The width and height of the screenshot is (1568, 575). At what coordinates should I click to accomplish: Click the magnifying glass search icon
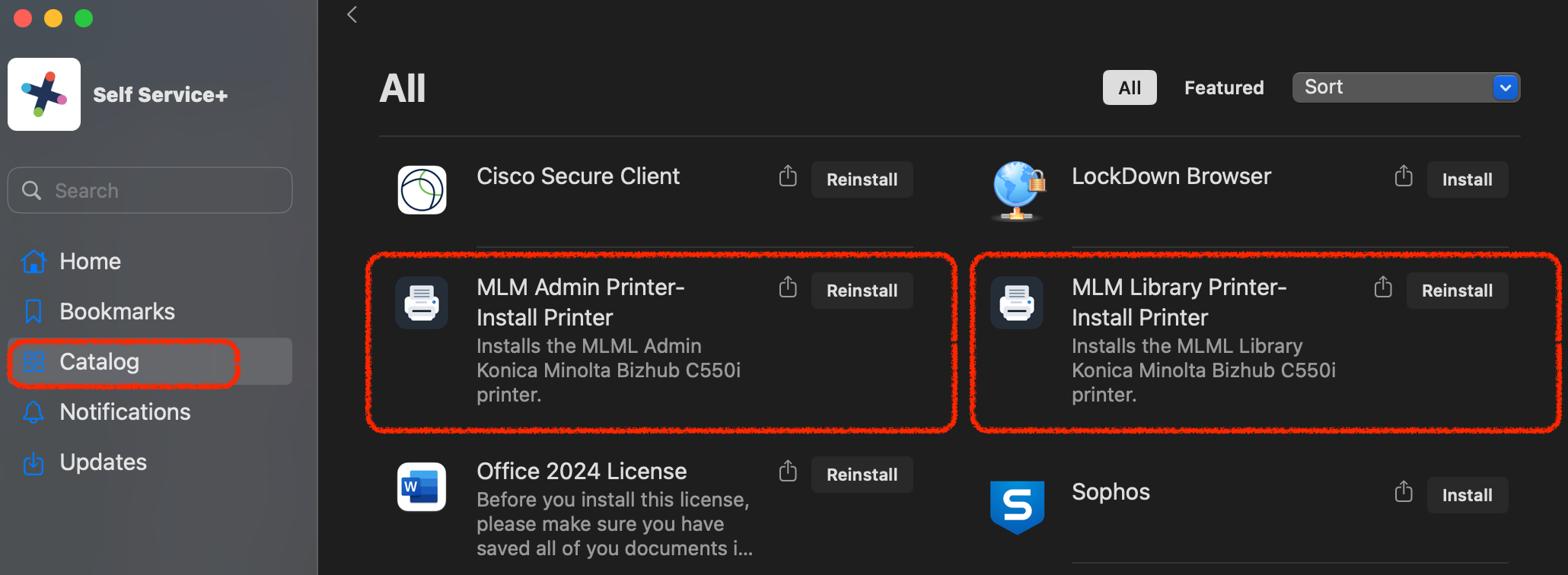pos(31,190)
